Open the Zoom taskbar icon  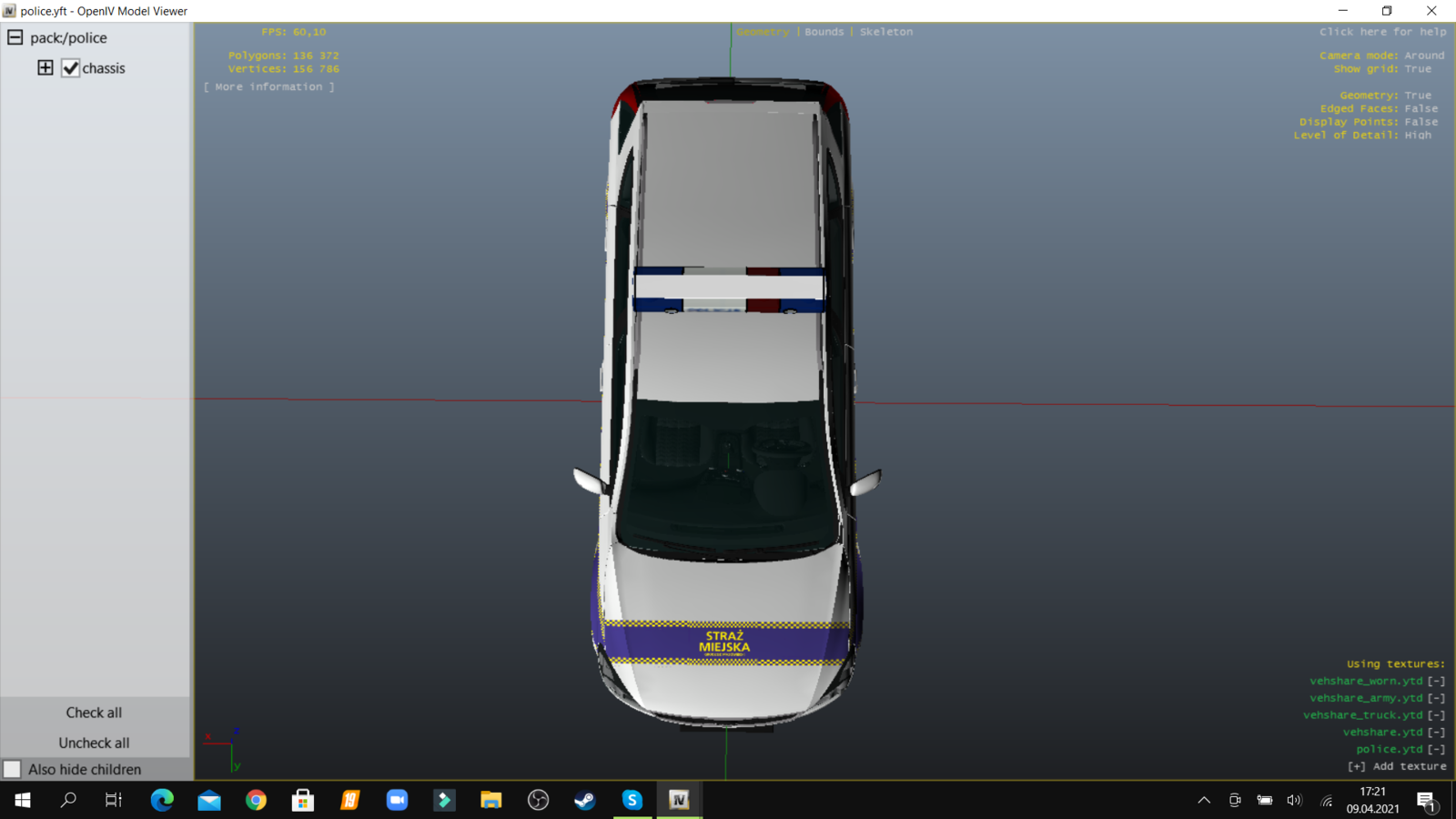[397, 800]
